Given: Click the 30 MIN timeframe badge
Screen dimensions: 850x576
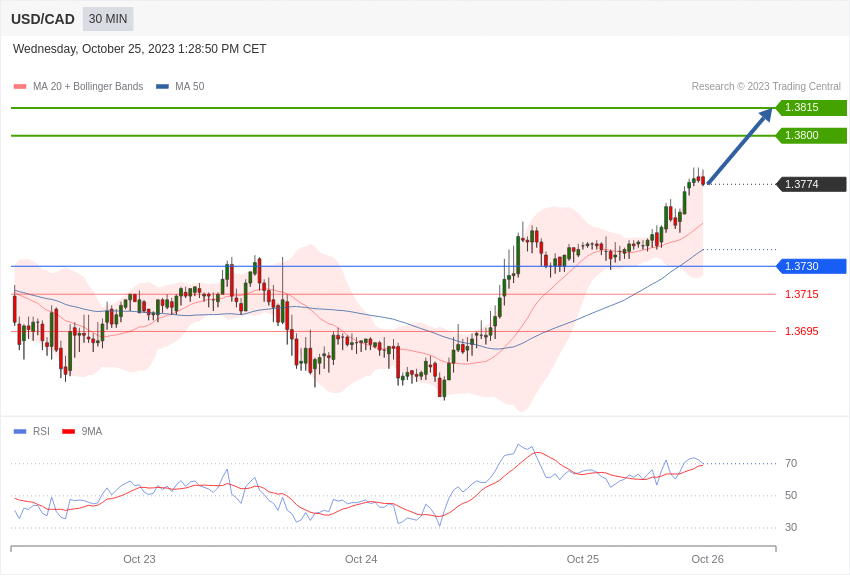Looking at the screenshot, I should click(x=108, y=19).
